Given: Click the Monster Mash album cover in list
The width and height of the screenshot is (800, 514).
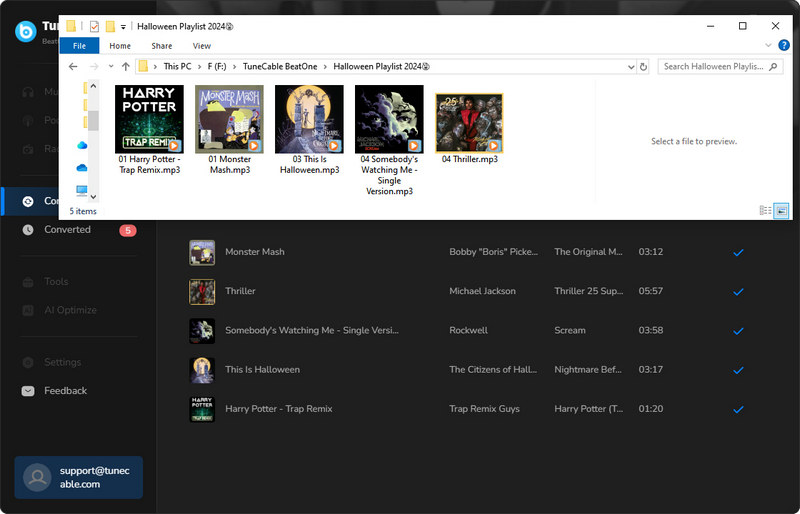Looking at the screenshot, I should [202, 252].
